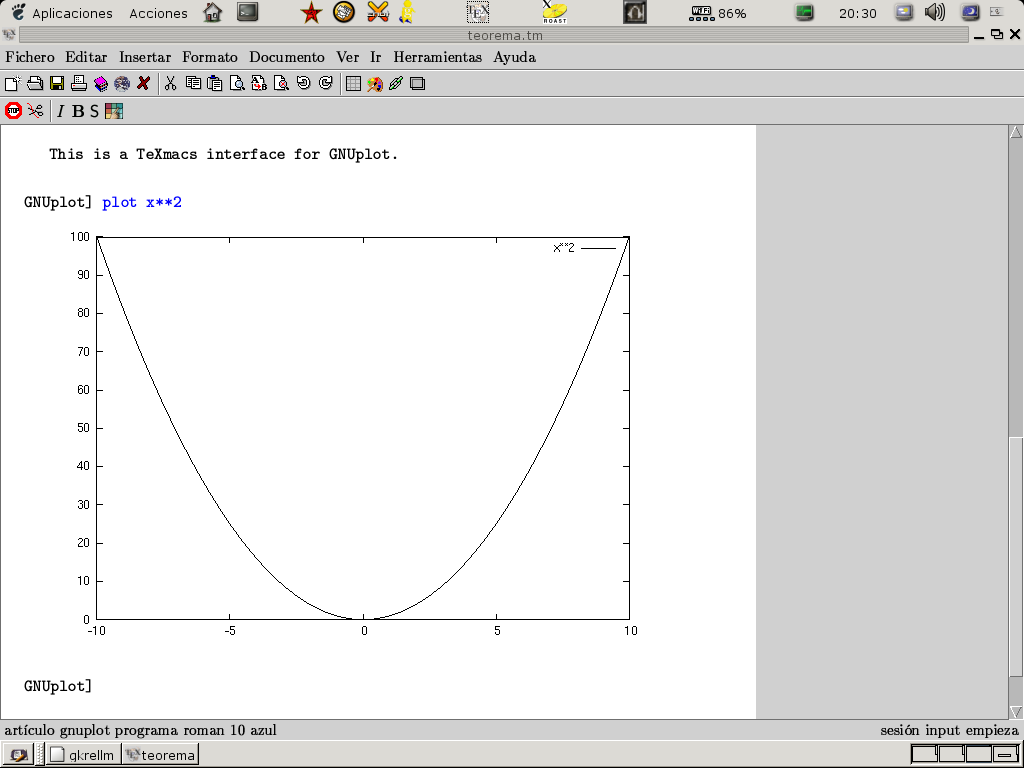Click the floppy disk save icon
The height and width of the screenshot is (768, 1024).
[57, 84]
